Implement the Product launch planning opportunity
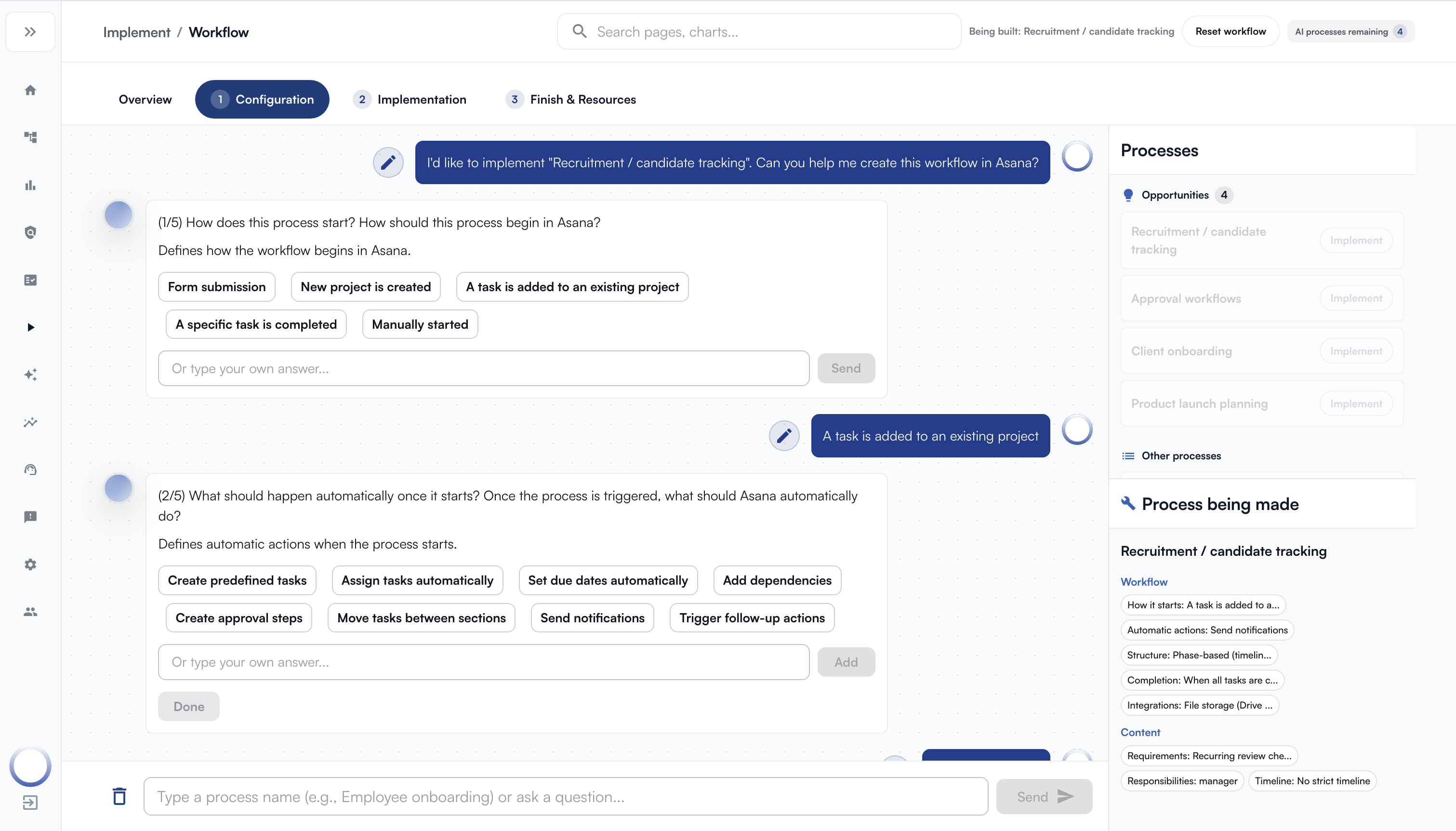 point(1356,403)
